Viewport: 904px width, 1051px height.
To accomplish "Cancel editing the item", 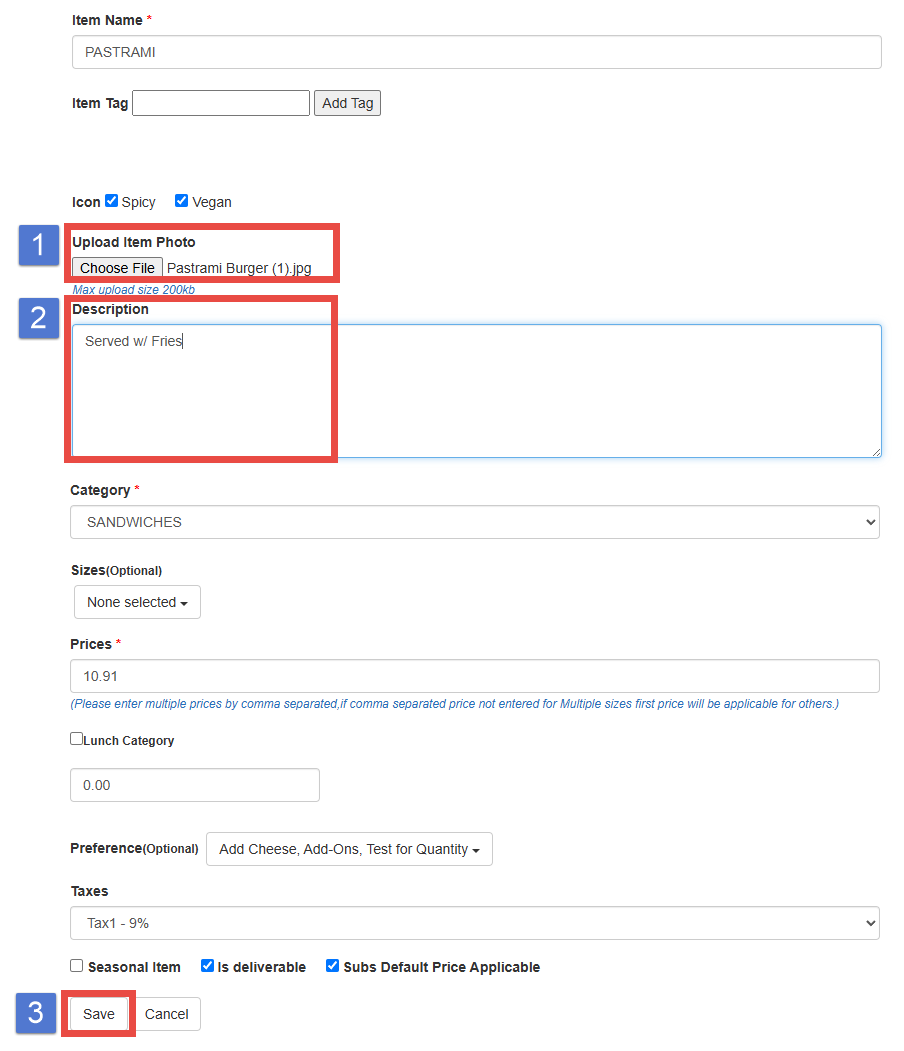I will pyautogui.click(x=167, y=1014).
